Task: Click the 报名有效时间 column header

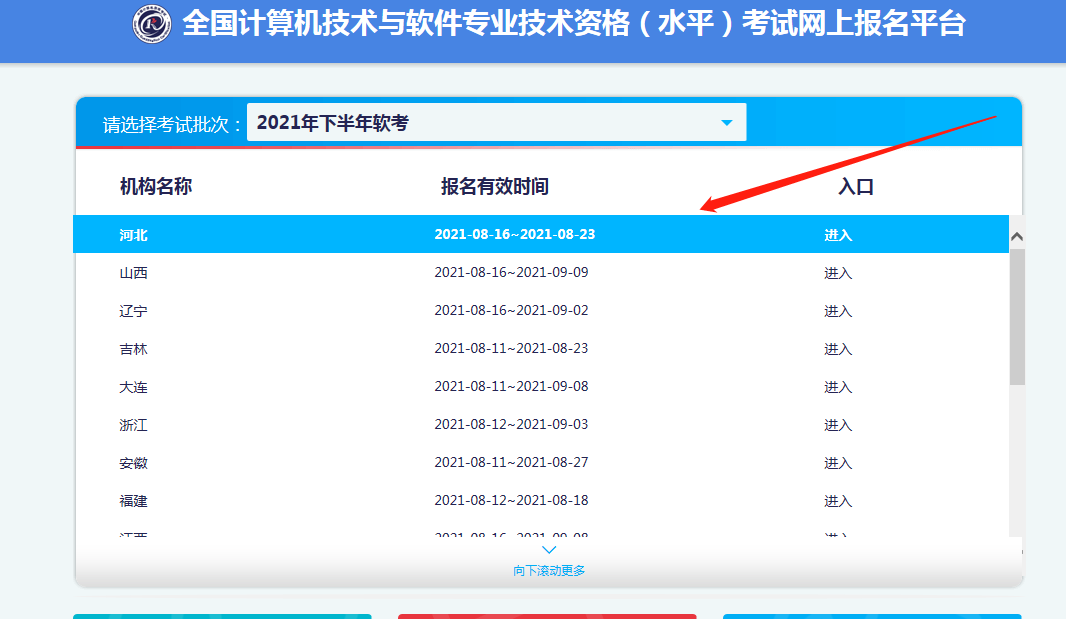Action: 495,186
